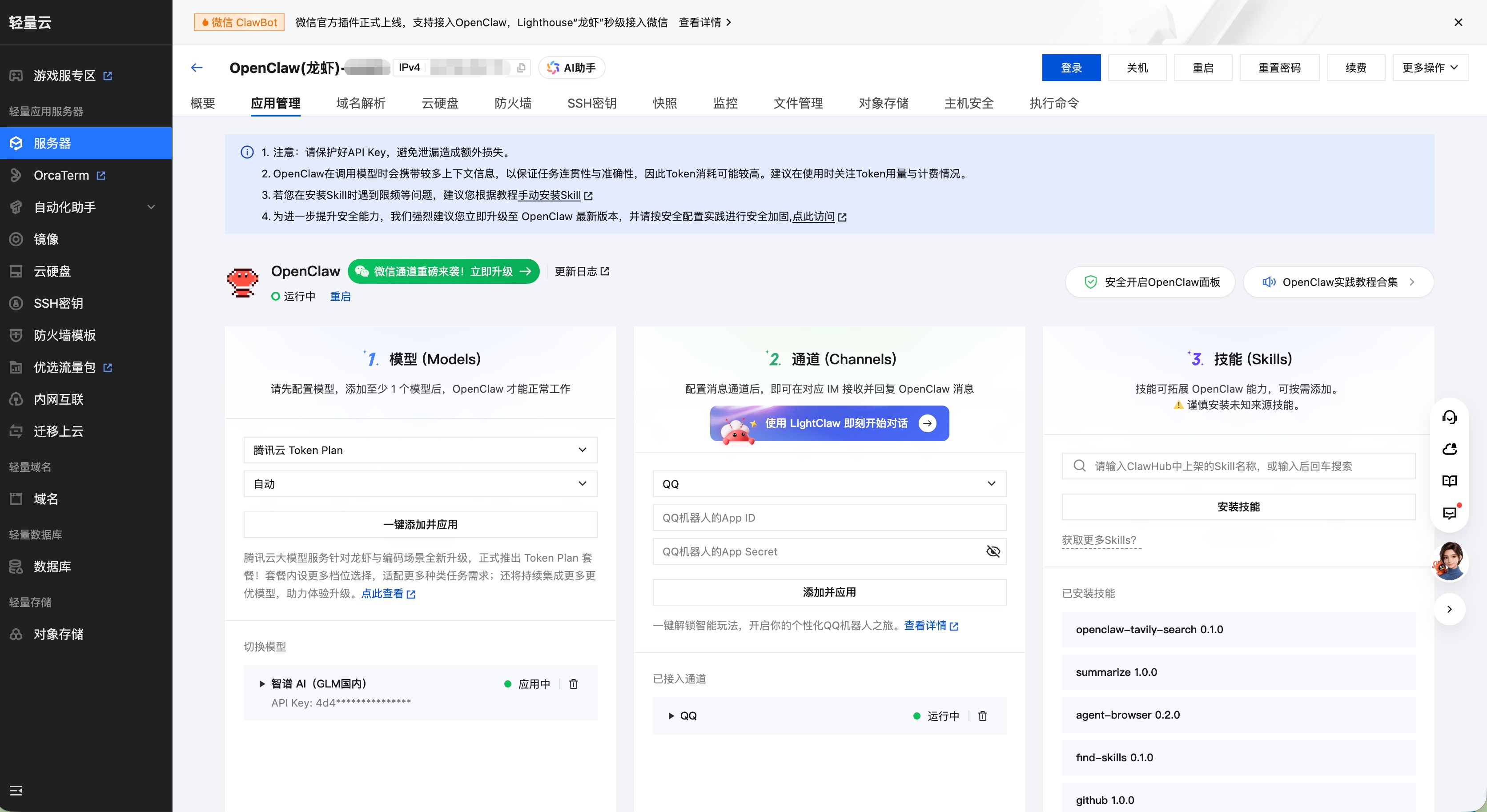Delete the 智谱 AI model entry

pyautogui.click(x=573, y=684)
